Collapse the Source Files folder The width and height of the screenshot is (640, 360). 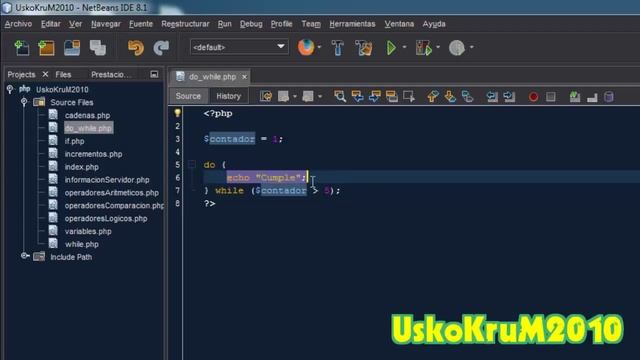(x=24, y=102)
